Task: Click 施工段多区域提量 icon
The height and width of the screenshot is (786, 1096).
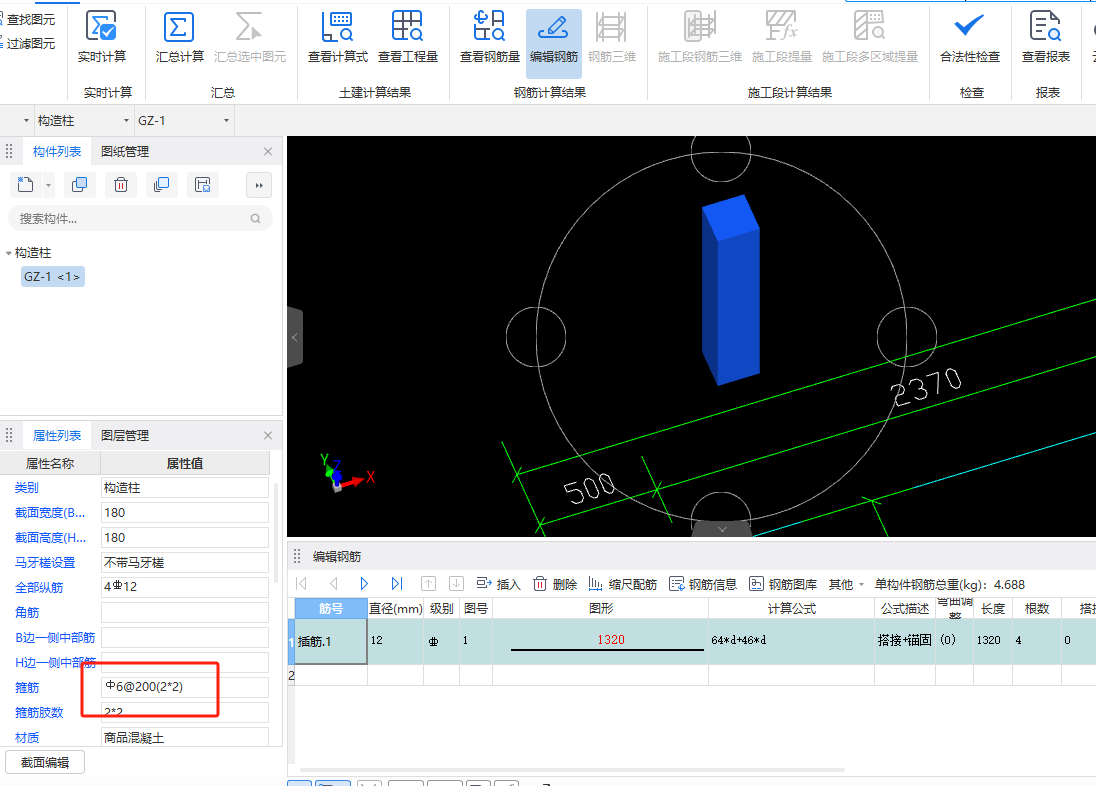Action: pos(870,37)
